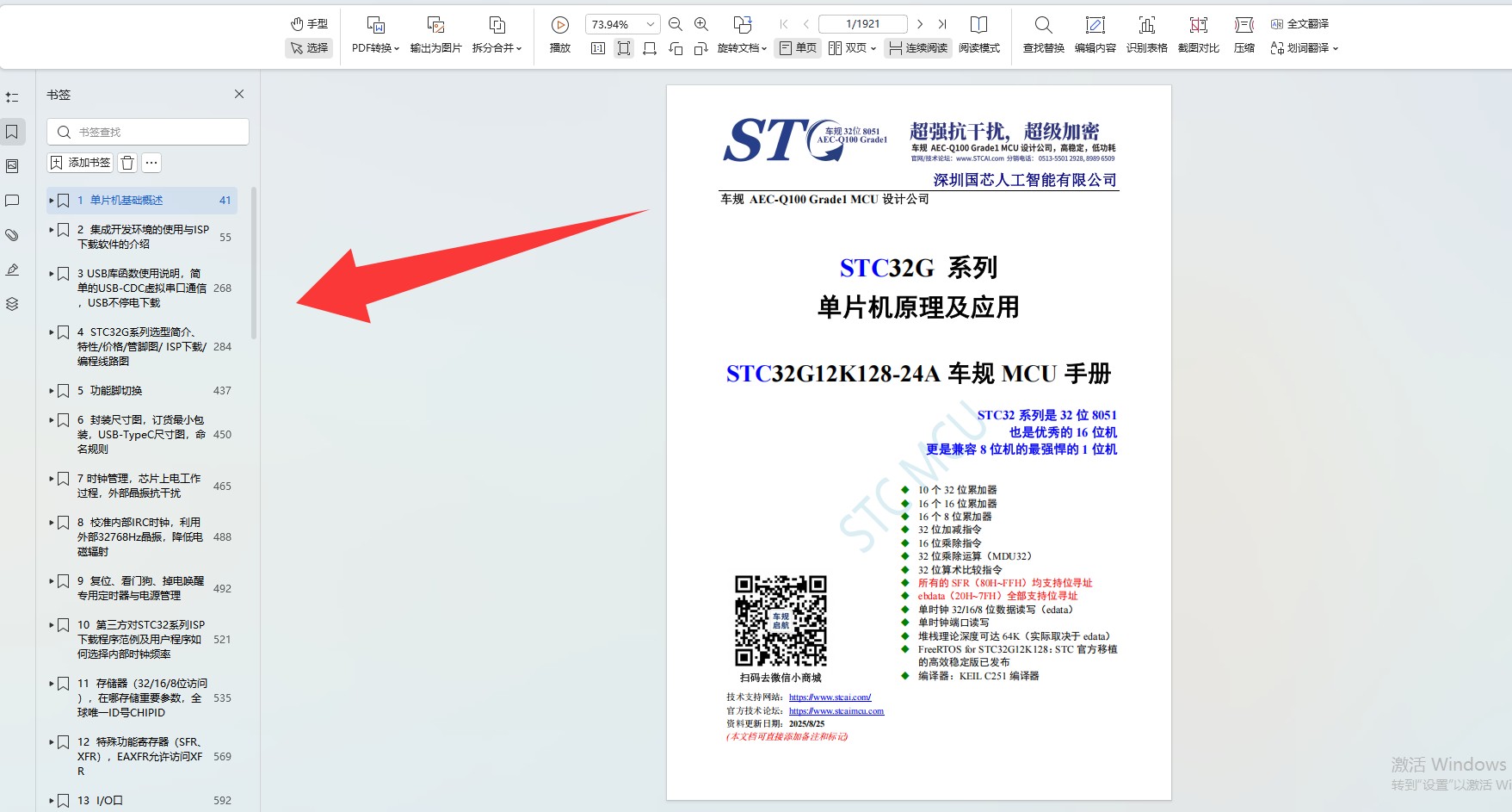Open the attachments paperclip panel
The width and height of the screenshot is (1512, 812).
point(12,234)
